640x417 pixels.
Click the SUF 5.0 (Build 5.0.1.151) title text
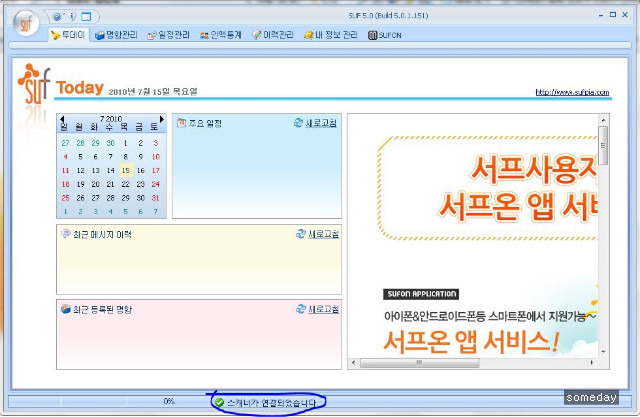point(388,16)
